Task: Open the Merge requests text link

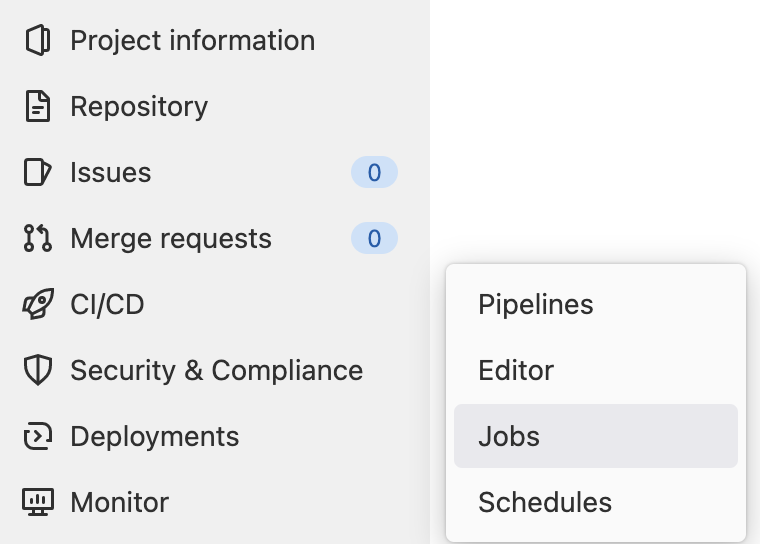Action: click(x=171, y=239)
